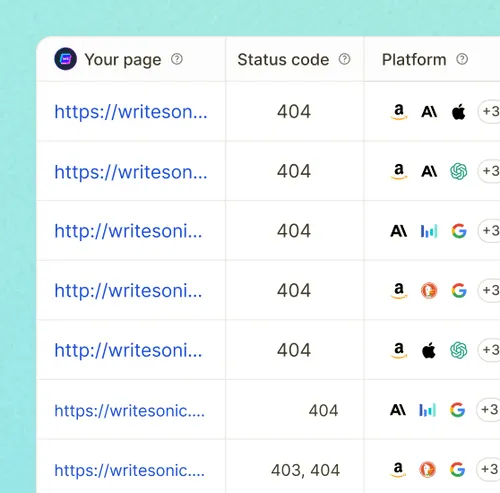Click Anthropic icon in the row containing the OpenAI icon
Viewport: 500px width, 493px height.
point(429,171)
